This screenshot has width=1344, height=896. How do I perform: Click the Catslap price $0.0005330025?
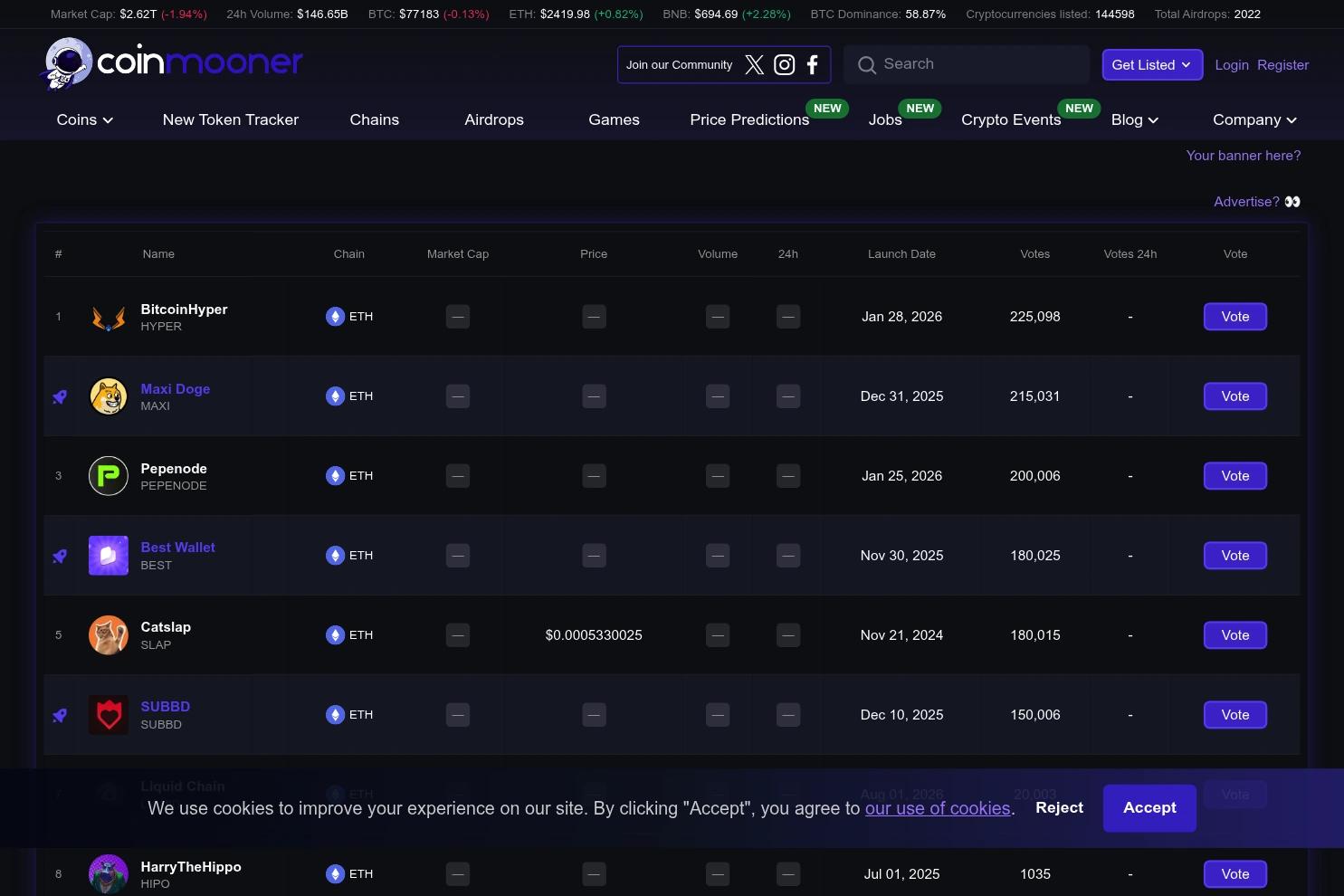pos(594,635)
